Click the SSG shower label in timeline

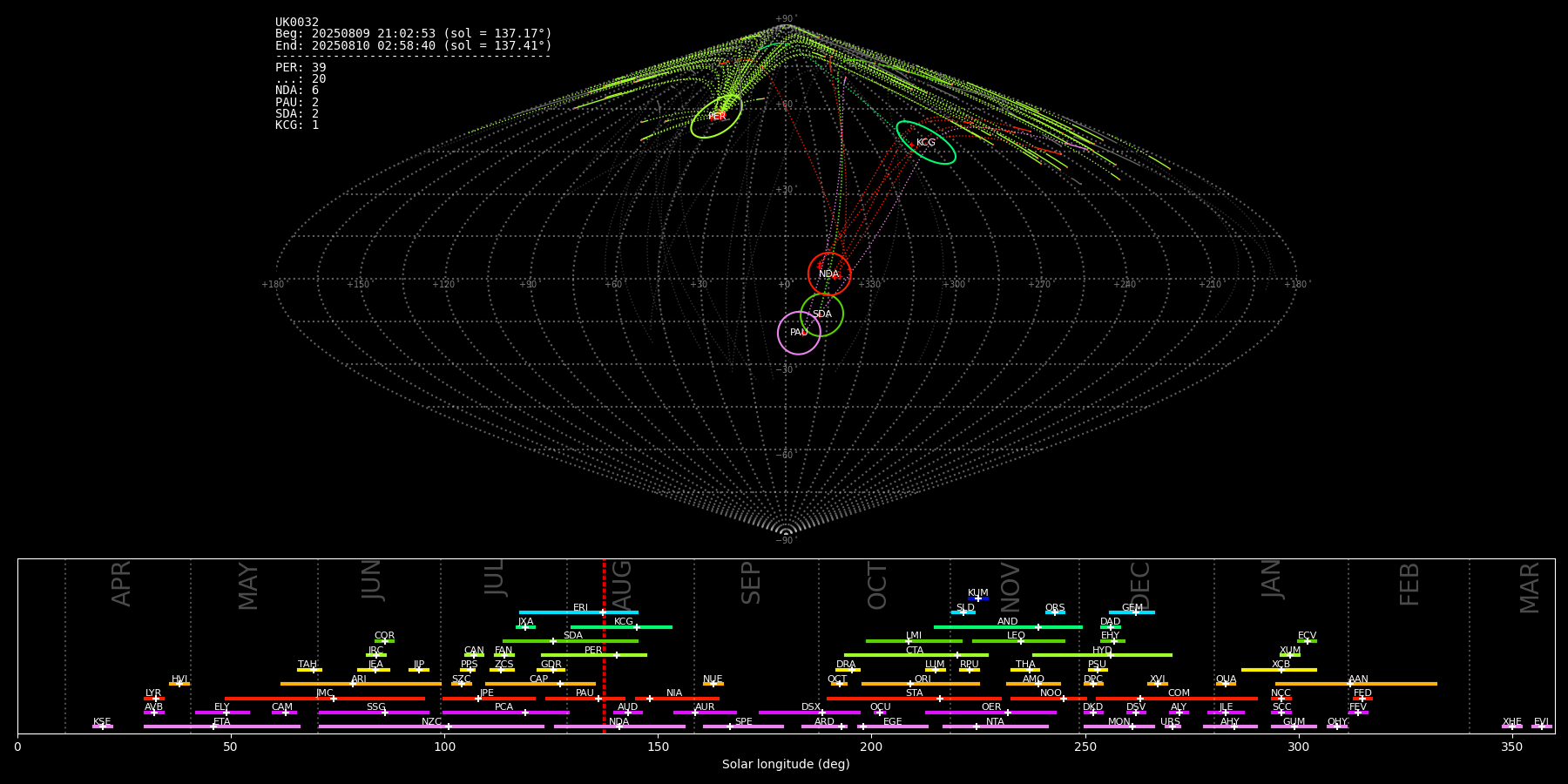coord(375,707)
